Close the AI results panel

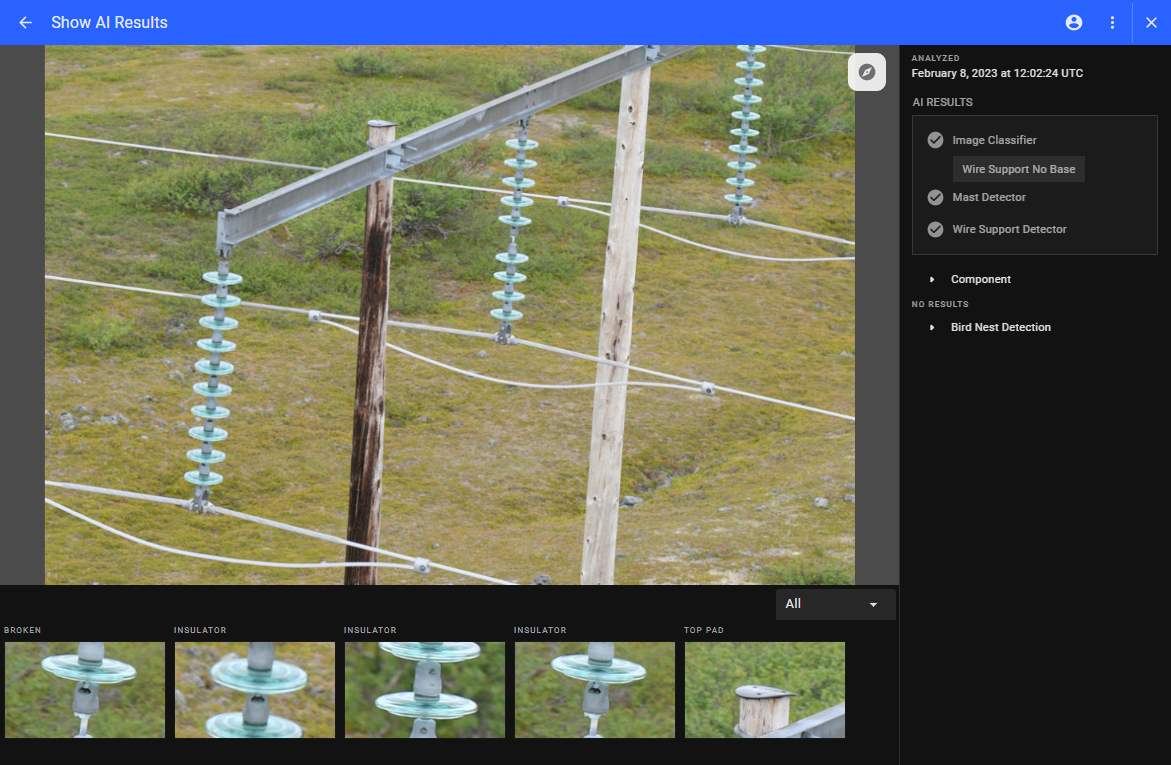pos(1151,23)
